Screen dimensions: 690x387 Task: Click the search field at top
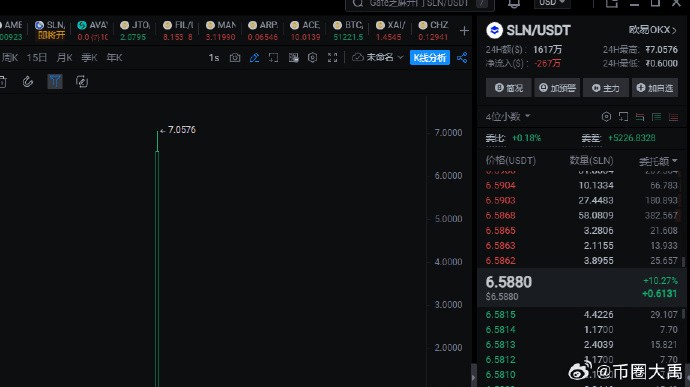pyautogui.click(x=420, y=4)
